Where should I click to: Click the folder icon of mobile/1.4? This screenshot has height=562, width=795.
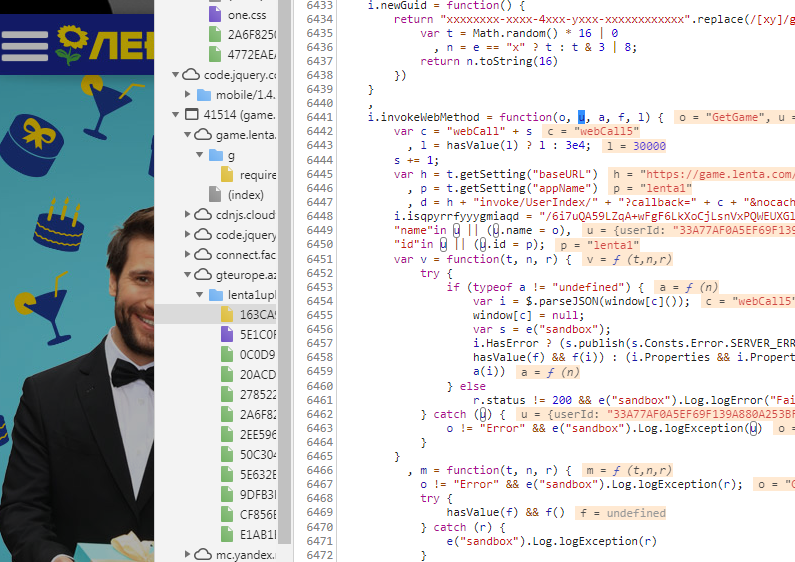(204, 95)
